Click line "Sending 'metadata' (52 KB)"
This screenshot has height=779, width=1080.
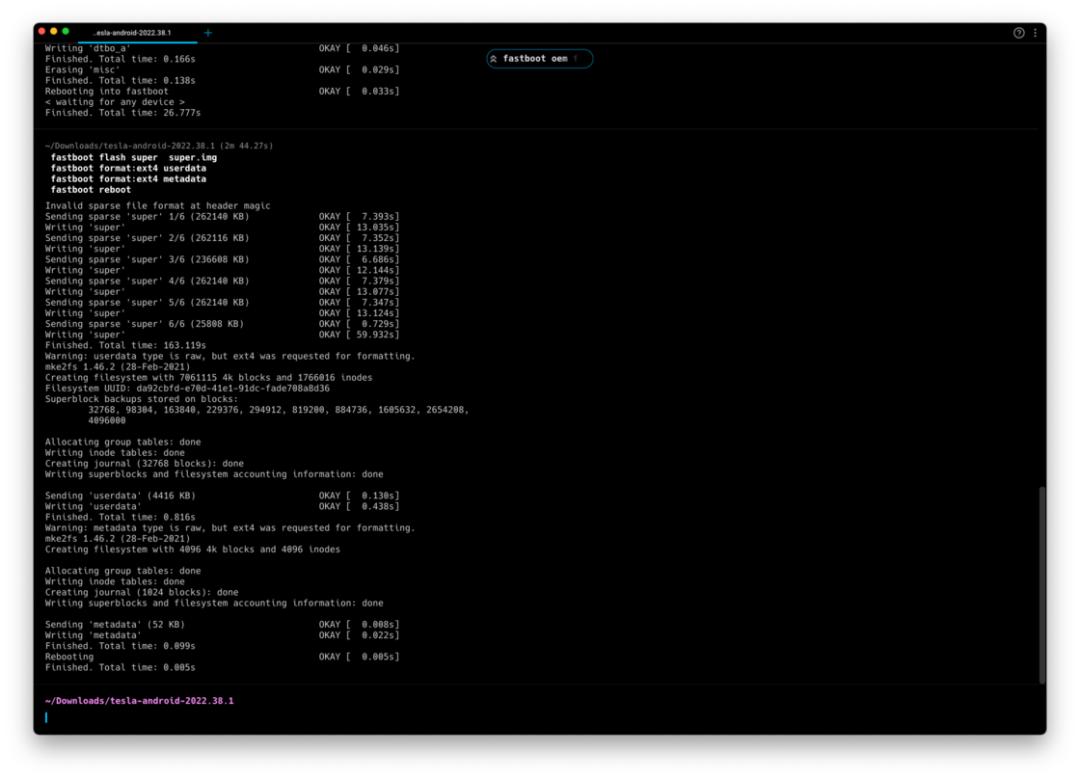115,624
